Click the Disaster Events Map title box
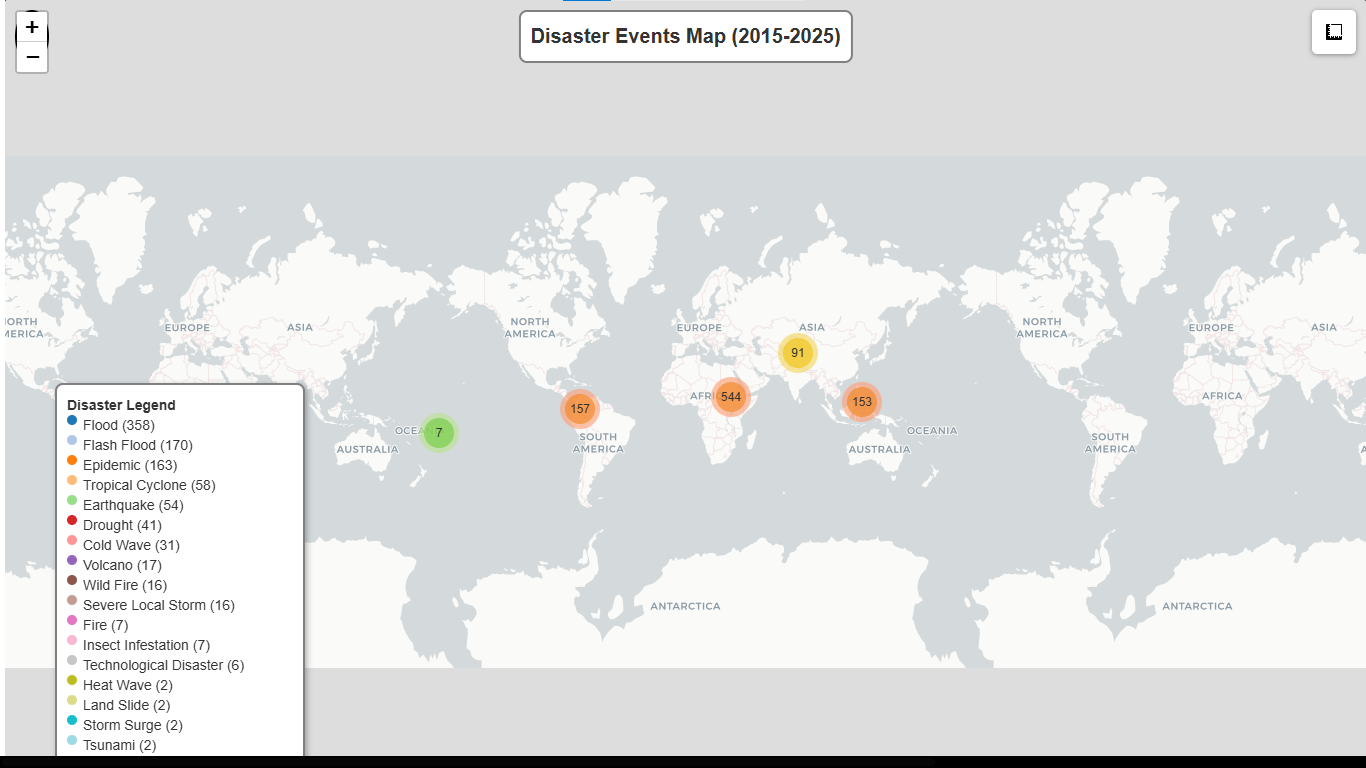This screenshot has height=768, width=1366. tap(686, 36)
